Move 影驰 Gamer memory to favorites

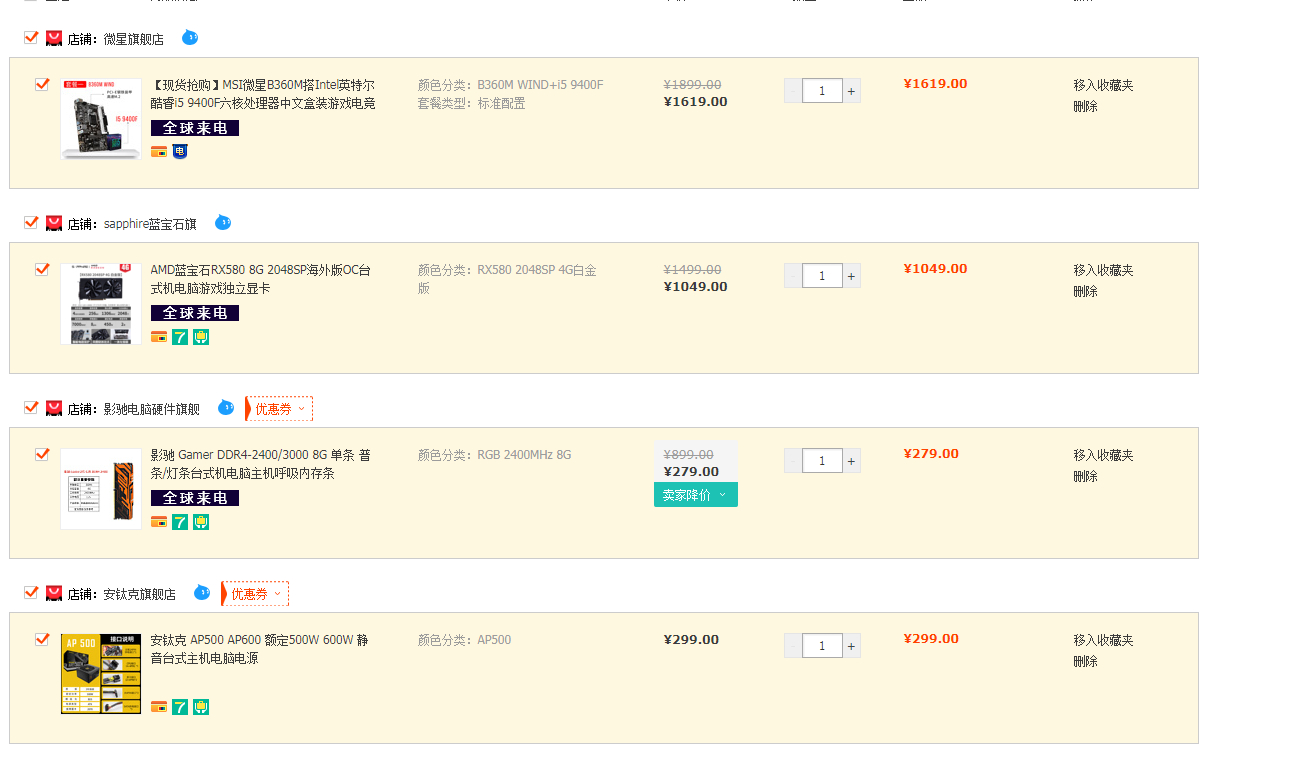point(1103,455)
